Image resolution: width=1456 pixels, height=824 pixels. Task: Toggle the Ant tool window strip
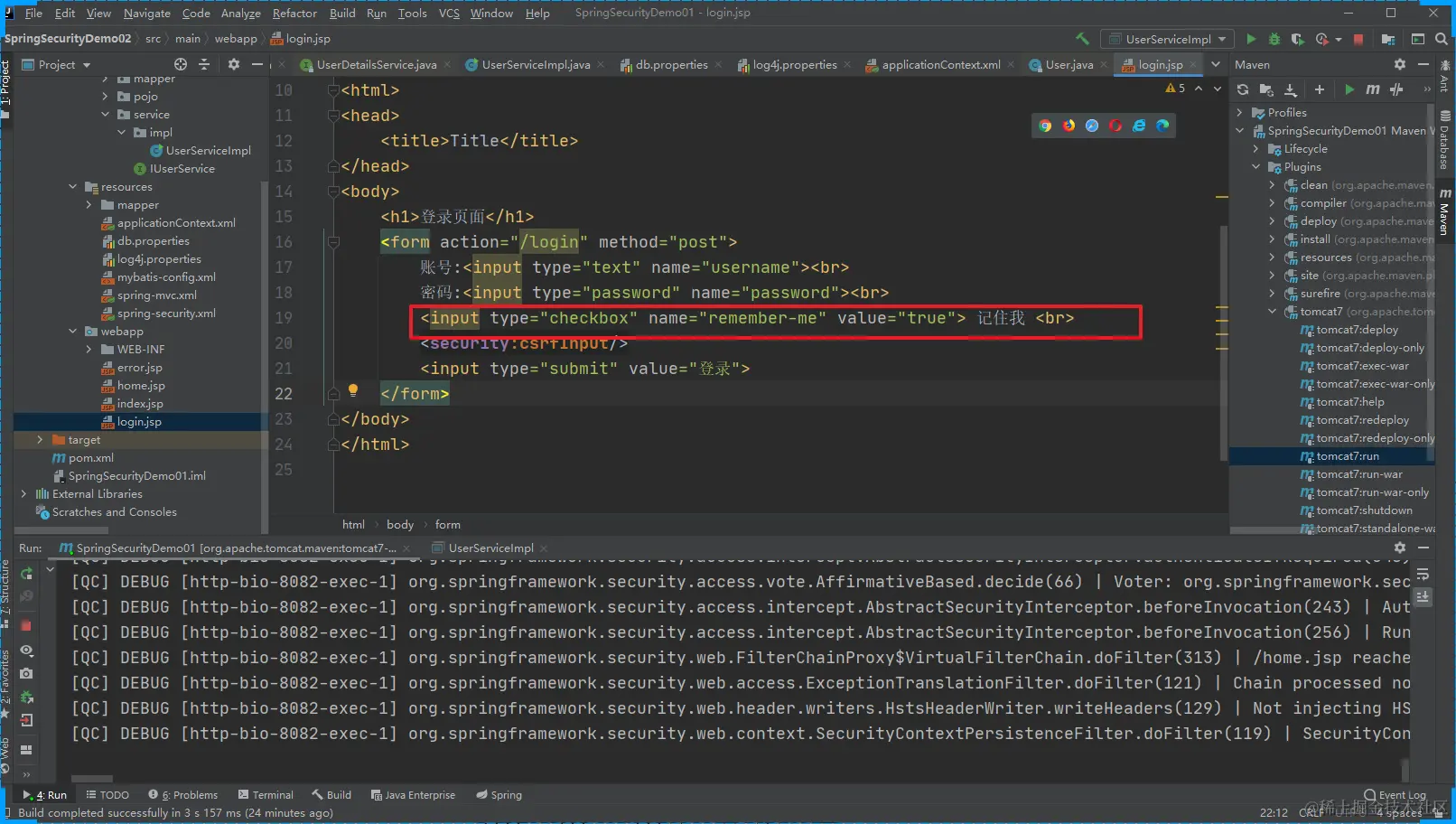pos(1444,78)
